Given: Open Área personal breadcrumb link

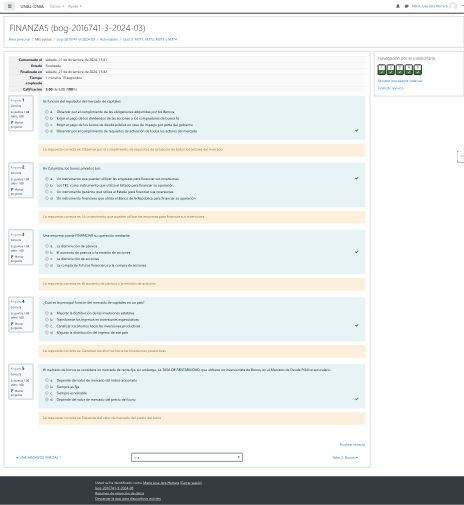Looking at the screenshot, I should point(19,39).
